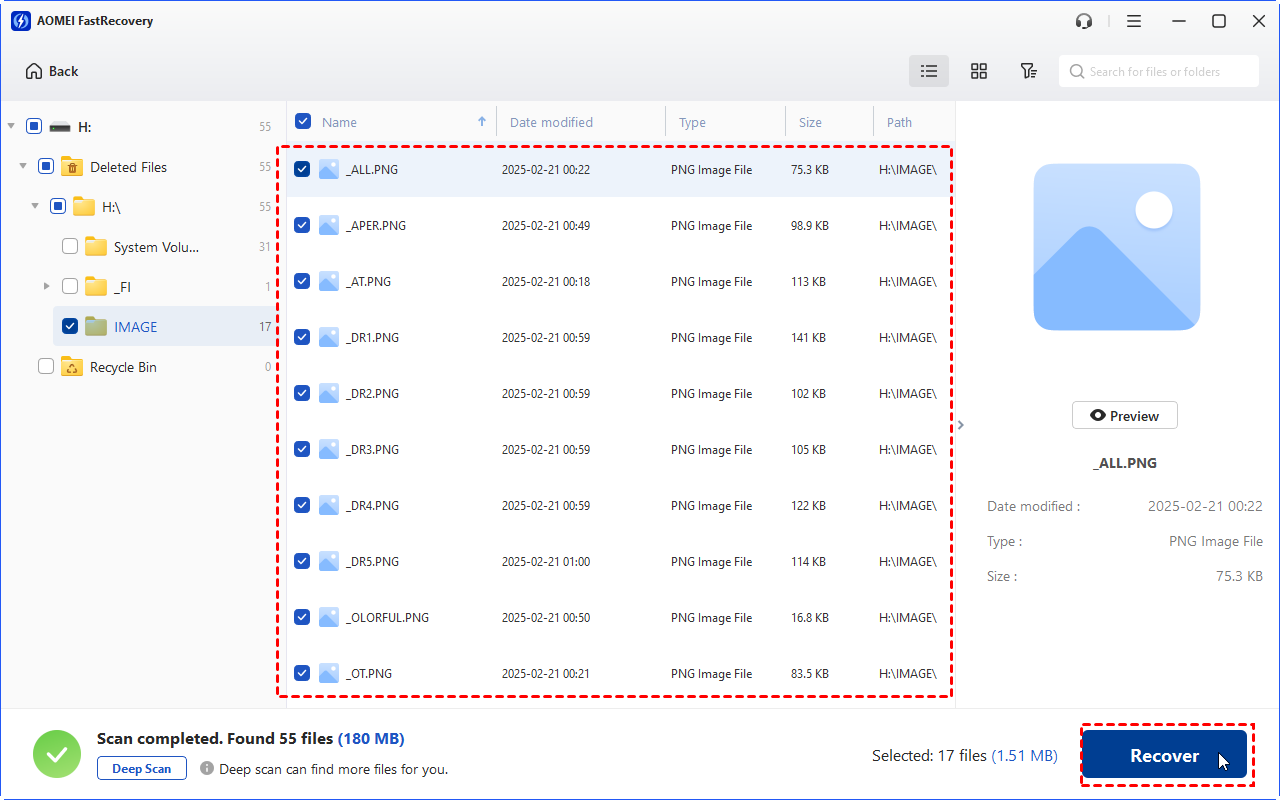
Task: Click the Recycle Bin folder icon
Action: pyautogui.click(x=71, y=367)
